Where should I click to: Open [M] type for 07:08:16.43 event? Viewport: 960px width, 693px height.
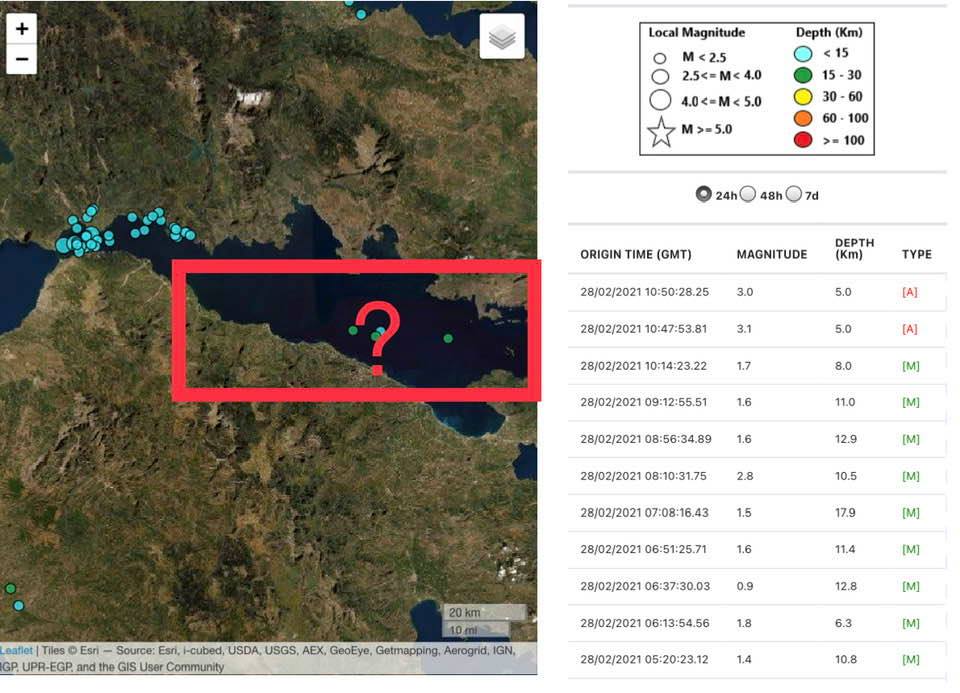[911, 512]
